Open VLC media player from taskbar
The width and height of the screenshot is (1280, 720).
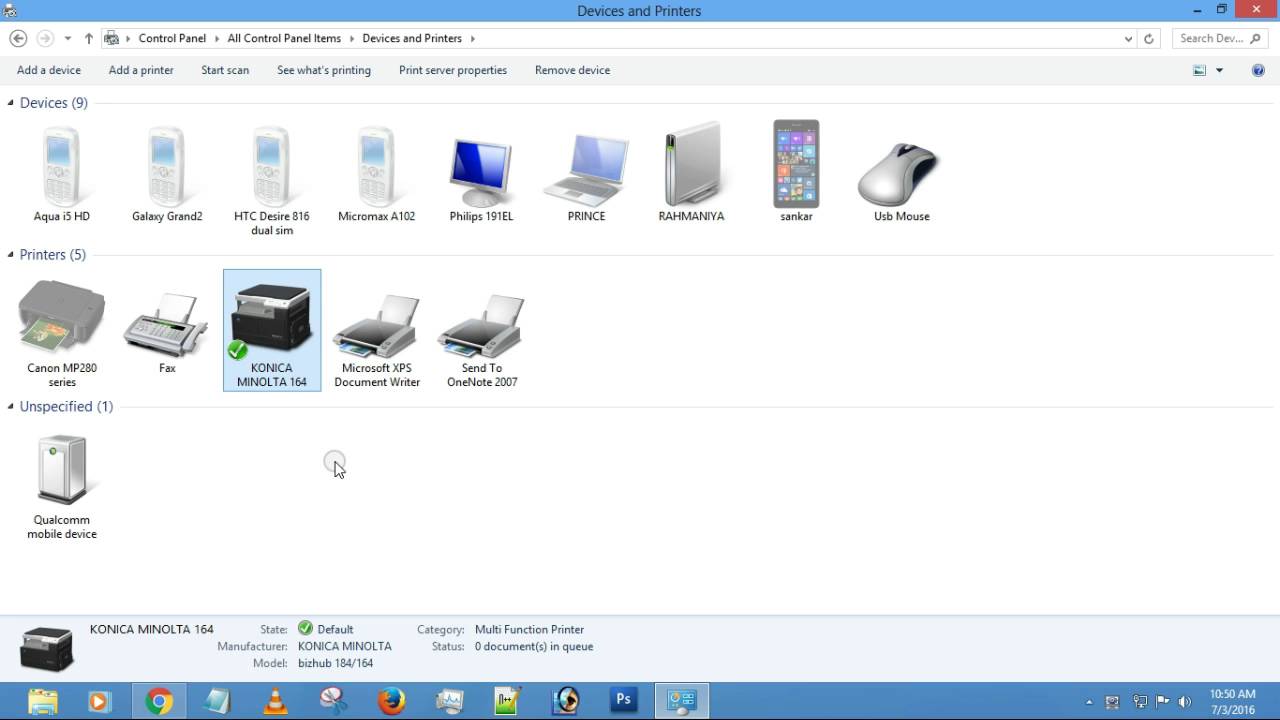275,701
